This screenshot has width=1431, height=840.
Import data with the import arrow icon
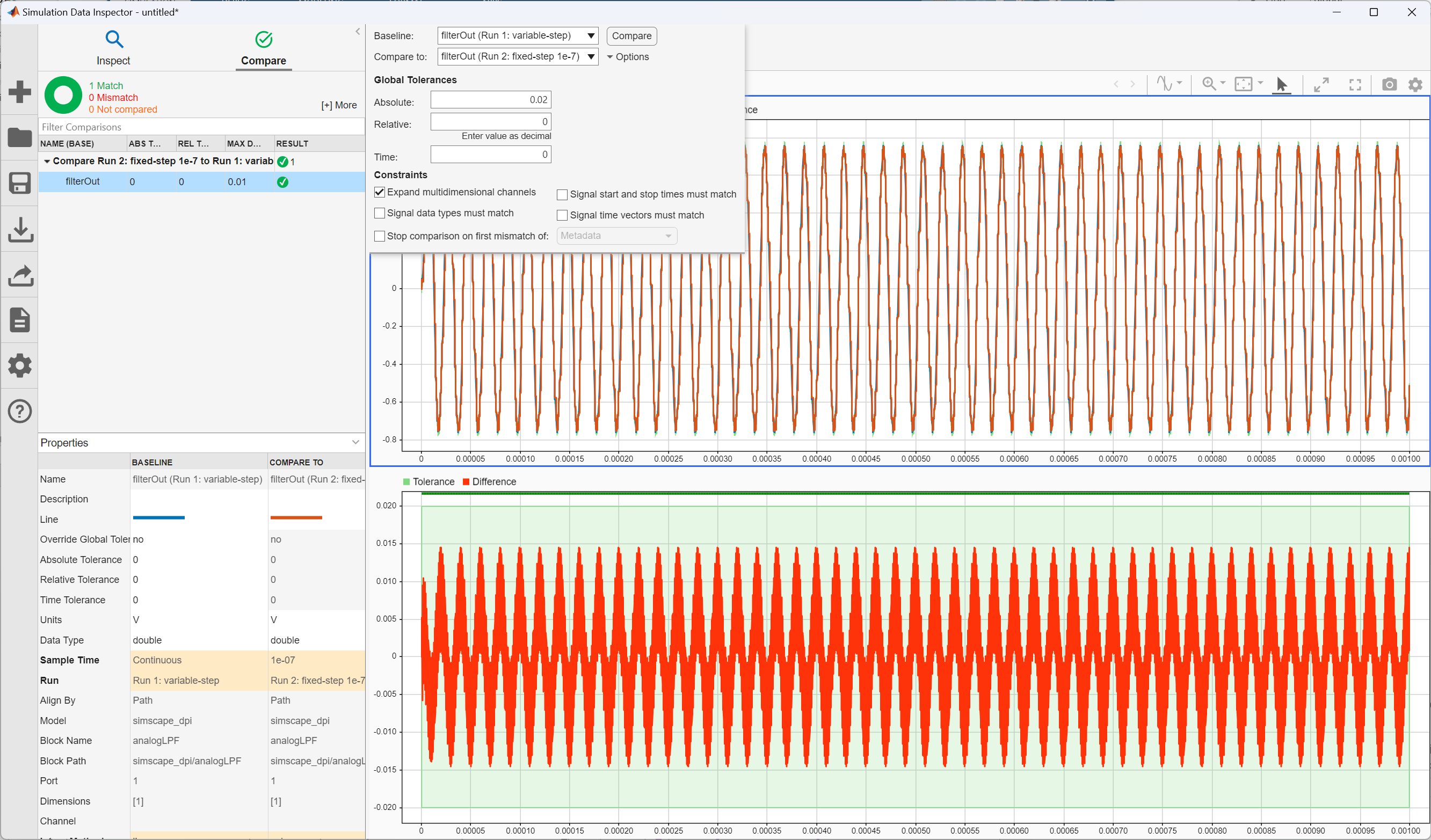[x=20, y=229]
